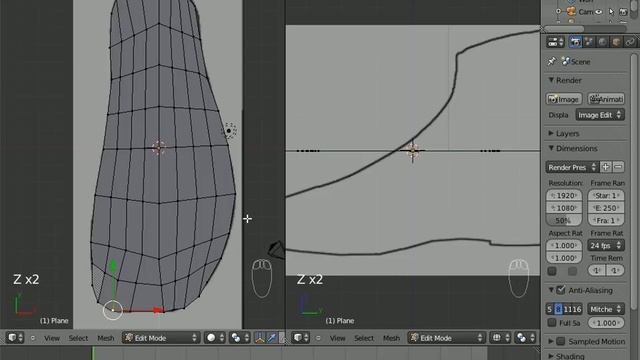Toggle Anti-Aliasing checkbox
The height and width of the screenshot is (360, 640).
pos(561,290)
